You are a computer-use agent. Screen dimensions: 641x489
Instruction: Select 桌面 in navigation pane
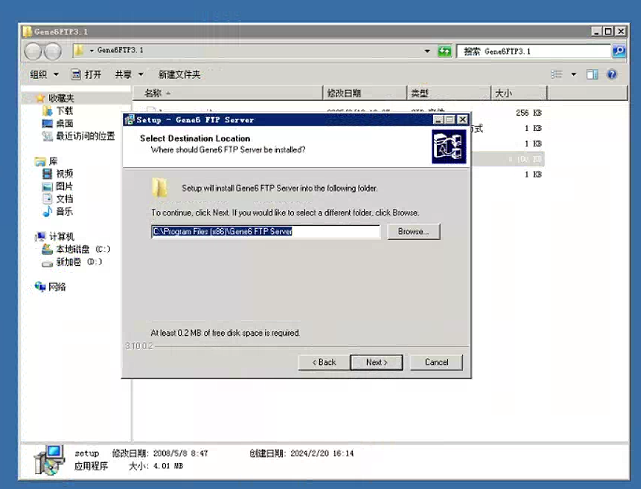63,123
